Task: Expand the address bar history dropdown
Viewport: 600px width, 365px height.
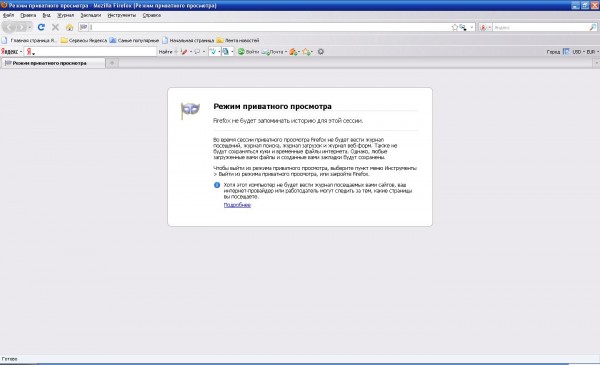Action: pos(471,27)
